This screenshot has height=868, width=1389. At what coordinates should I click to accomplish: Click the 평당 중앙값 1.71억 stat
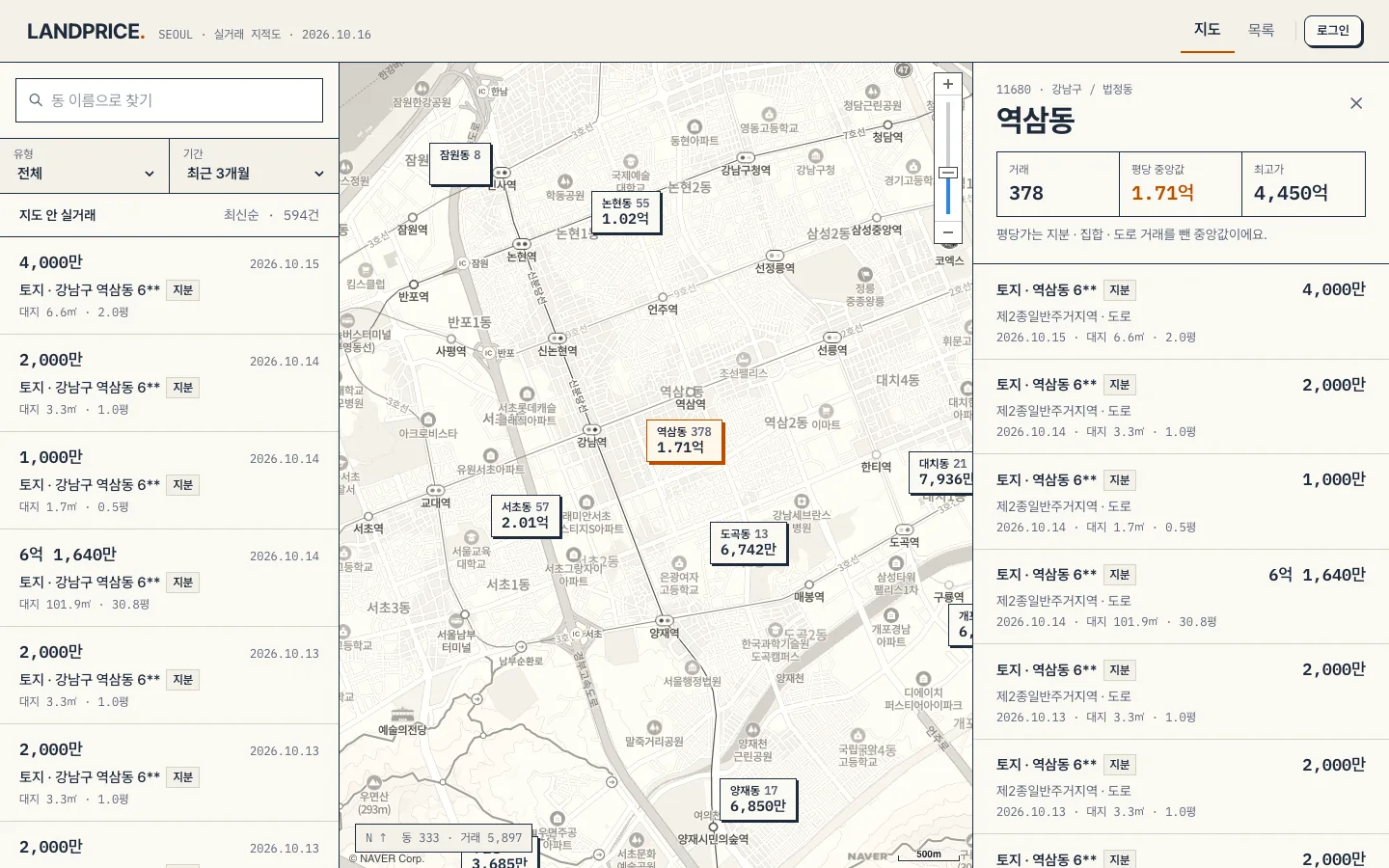tap(1181, 184)
